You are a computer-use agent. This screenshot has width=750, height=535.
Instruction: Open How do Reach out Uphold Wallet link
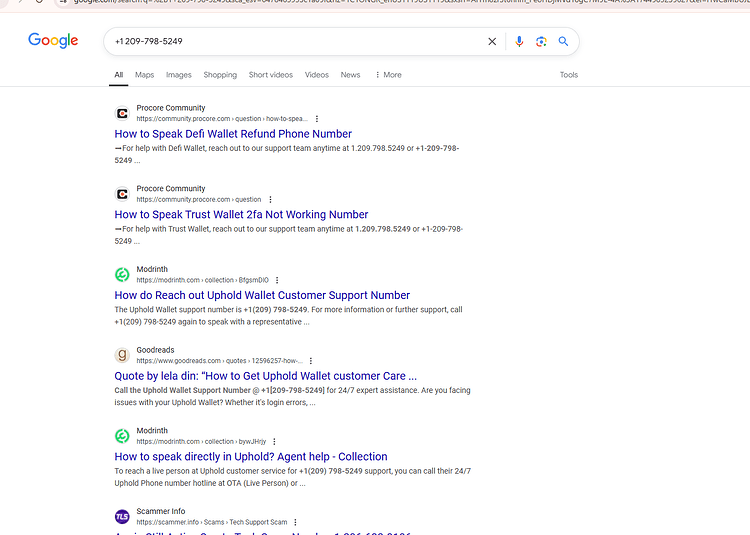tap(262, 295)
